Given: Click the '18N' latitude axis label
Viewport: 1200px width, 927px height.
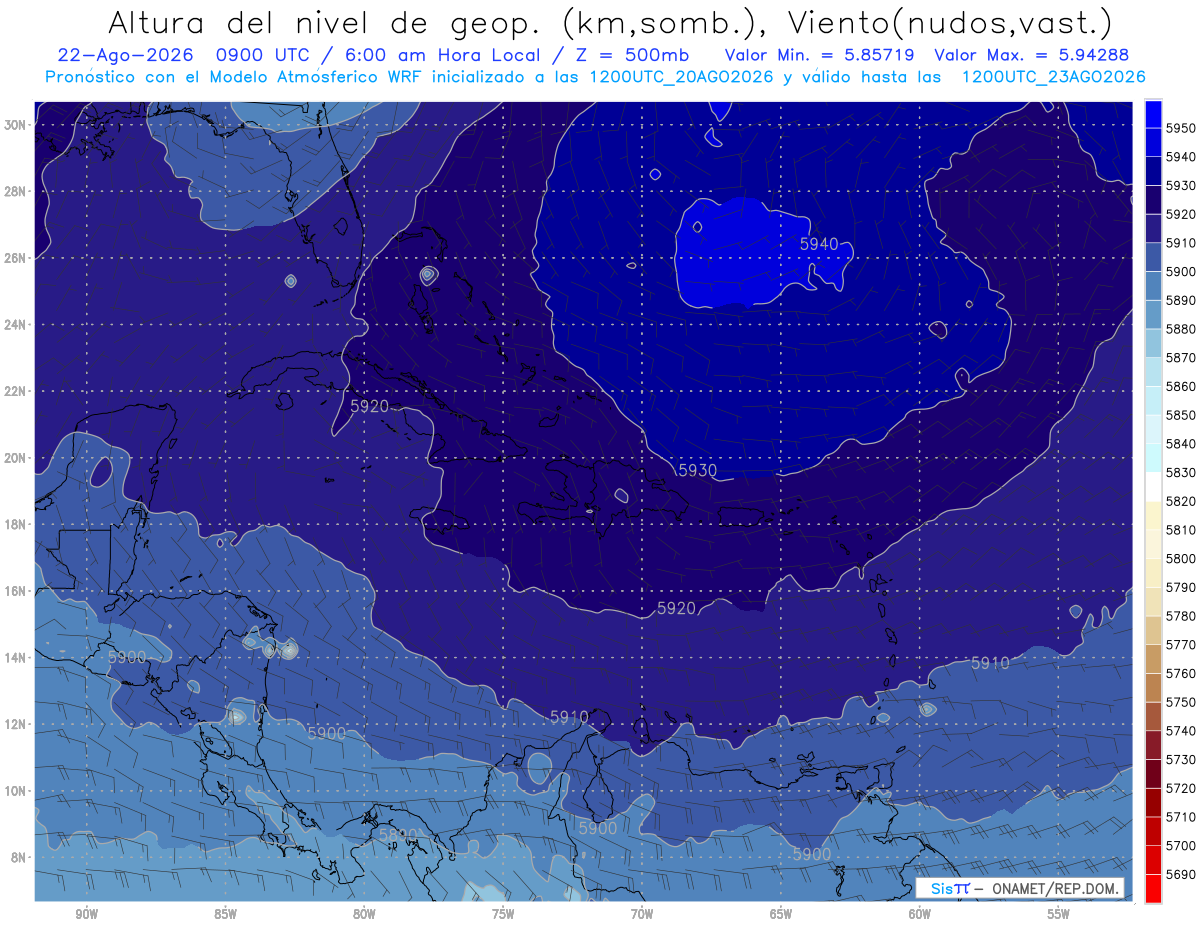Looking at the screenshot, I should (15, 524).
